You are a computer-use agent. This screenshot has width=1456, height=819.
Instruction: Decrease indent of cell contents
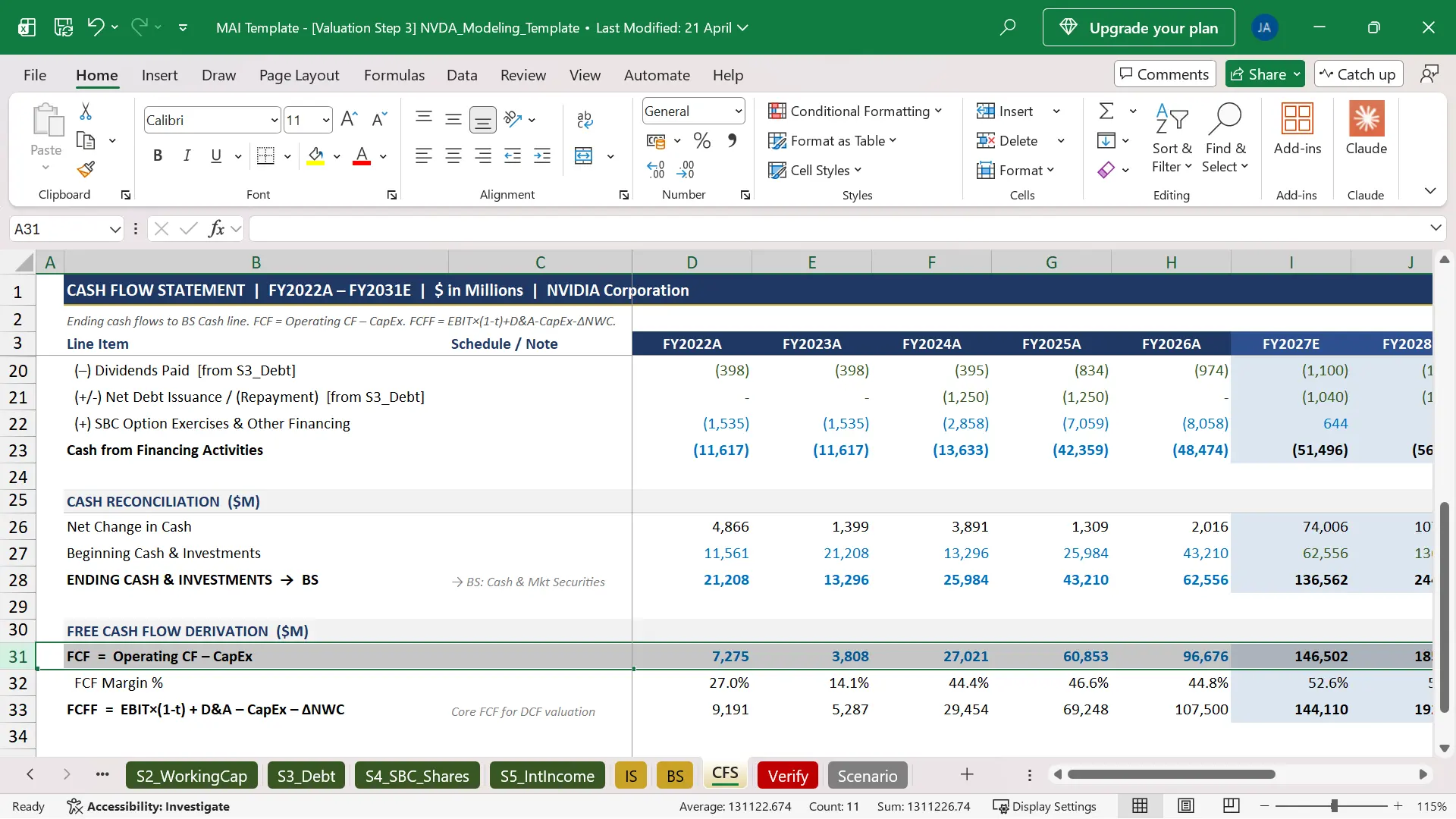tap(513, 155)
